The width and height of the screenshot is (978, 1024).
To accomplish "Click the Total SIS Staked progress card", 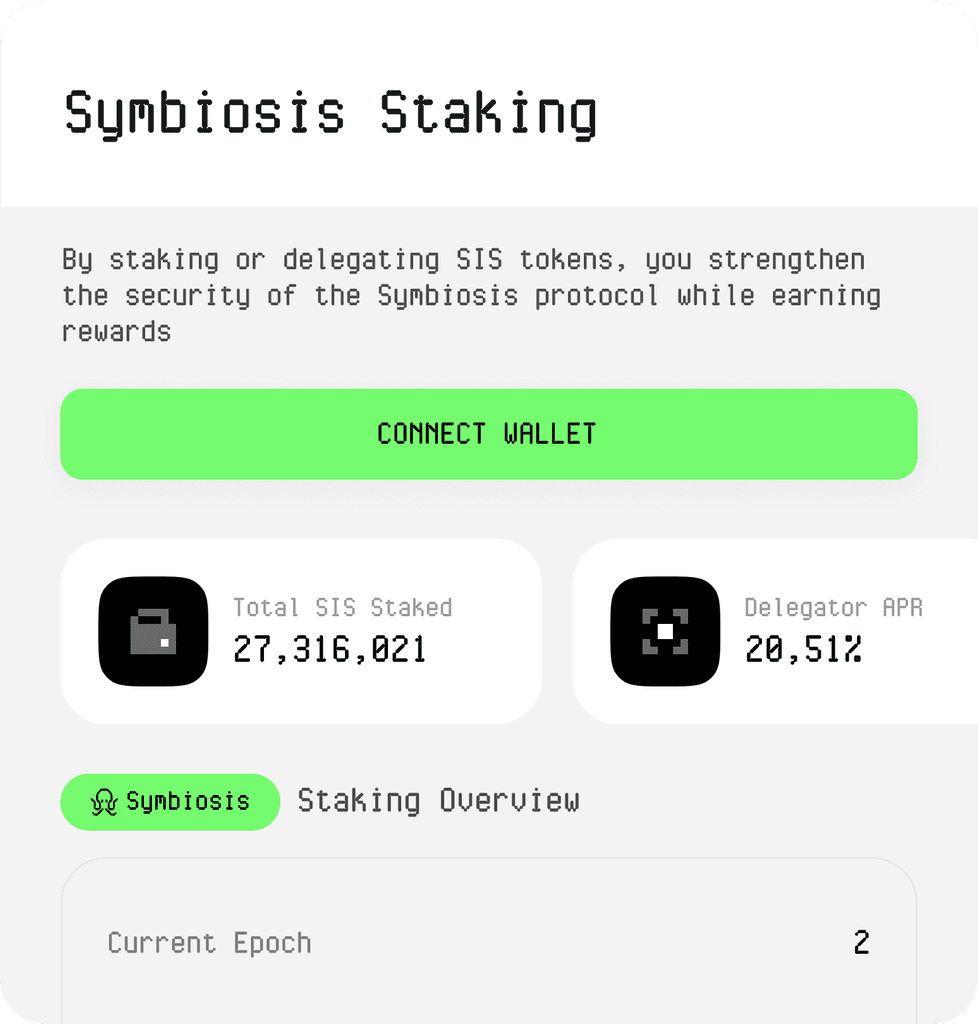I will pyautogui.click(x=300, y=631).
